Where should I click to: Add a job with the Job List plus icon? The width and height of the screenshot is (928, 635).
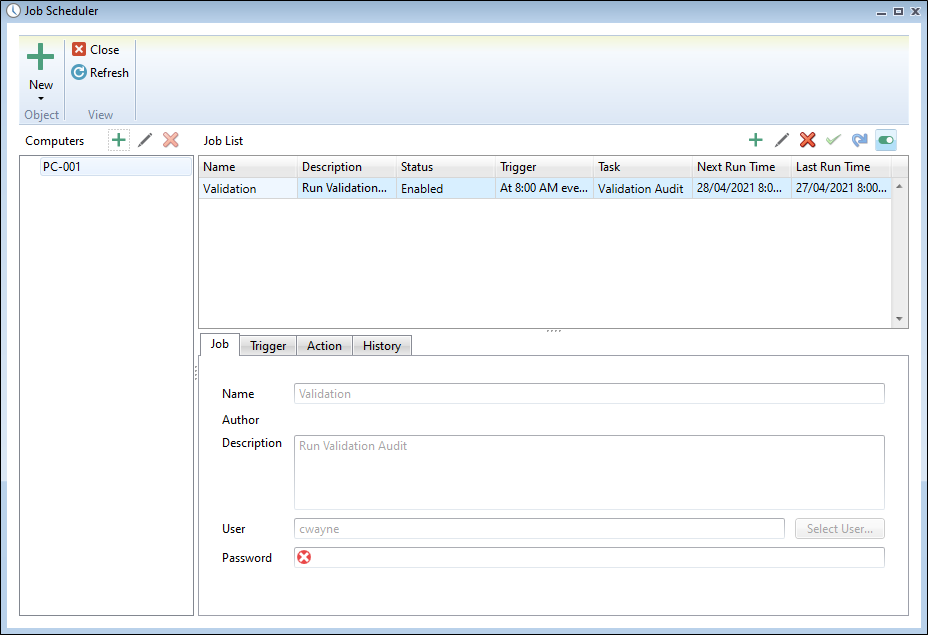(x=756, y=140)
